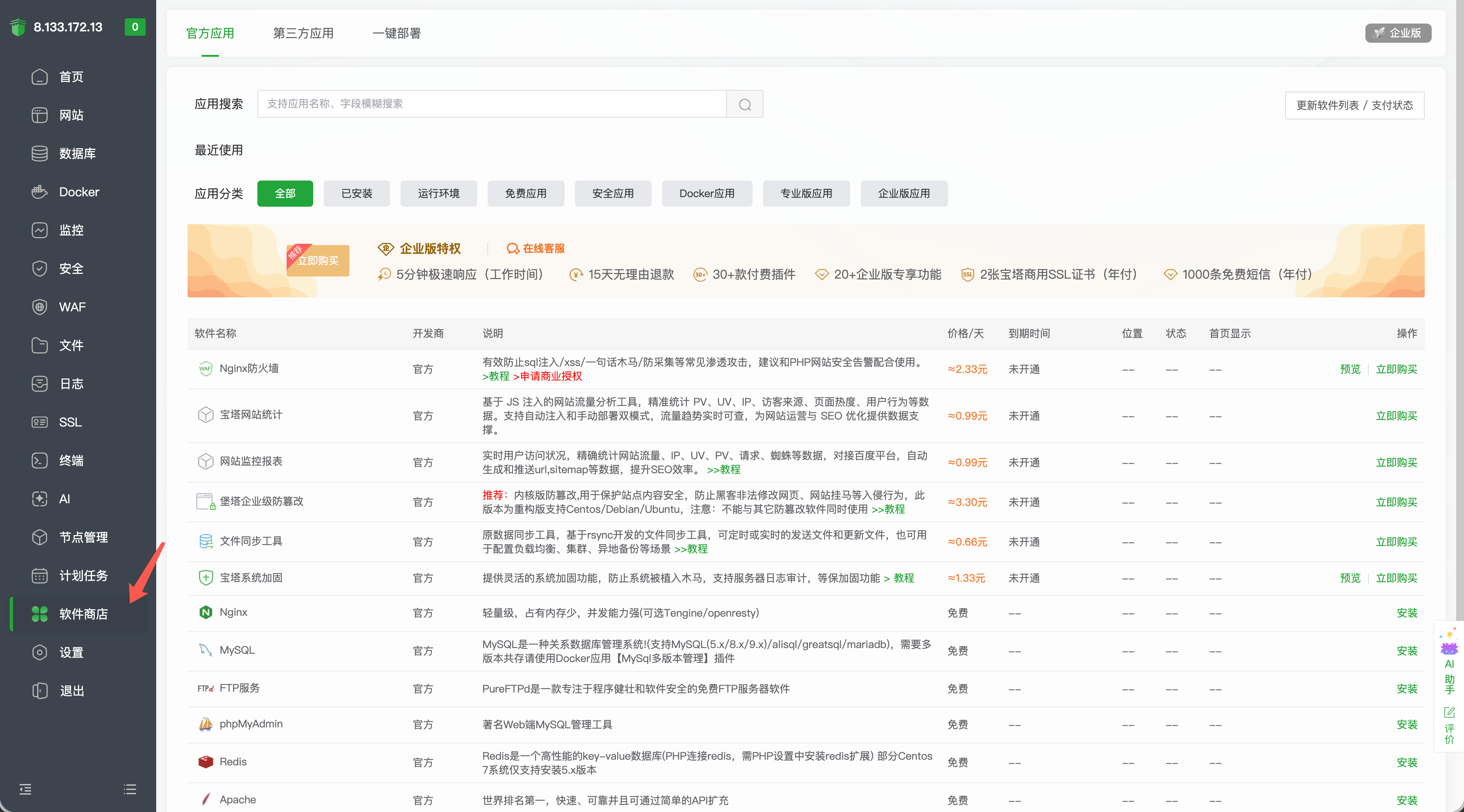Viewport: 1464px width, 812px height.
Task: Click the Nginx防火墙 WAF icon
Action: coord(205,369)
